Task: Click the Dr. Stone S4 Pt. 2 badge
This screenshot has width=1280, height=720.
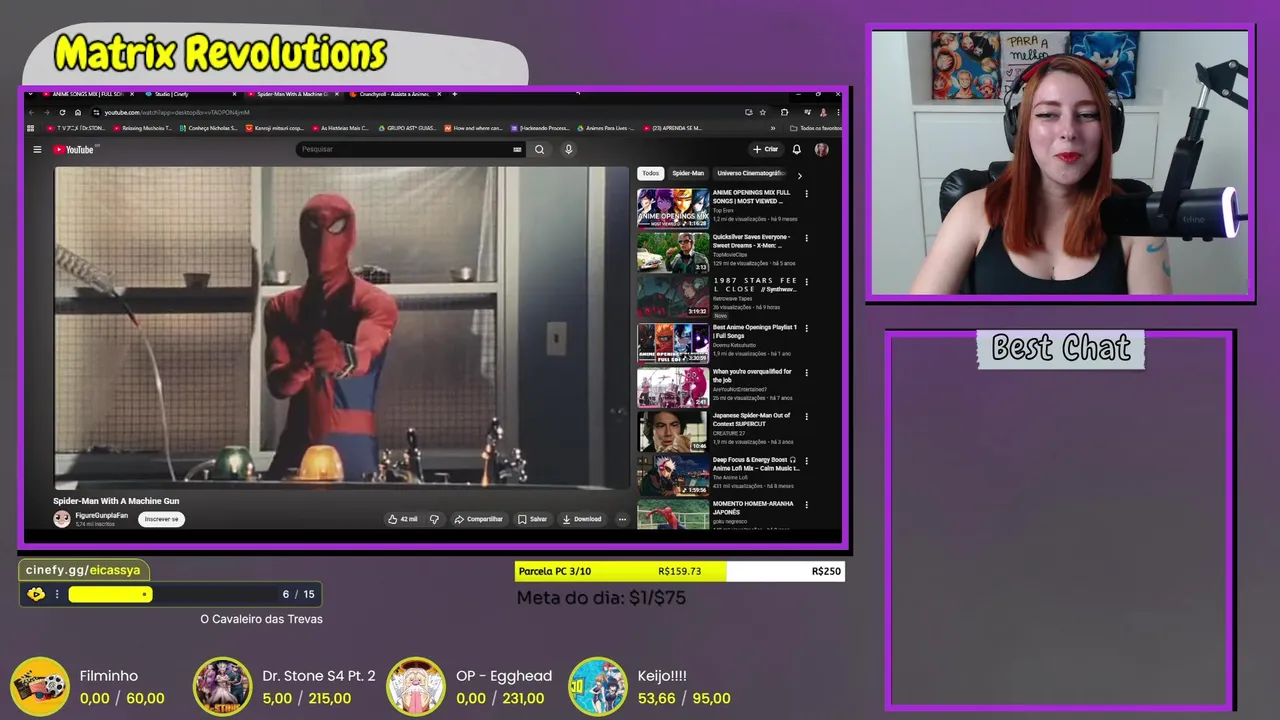Action: pos(222,686)
